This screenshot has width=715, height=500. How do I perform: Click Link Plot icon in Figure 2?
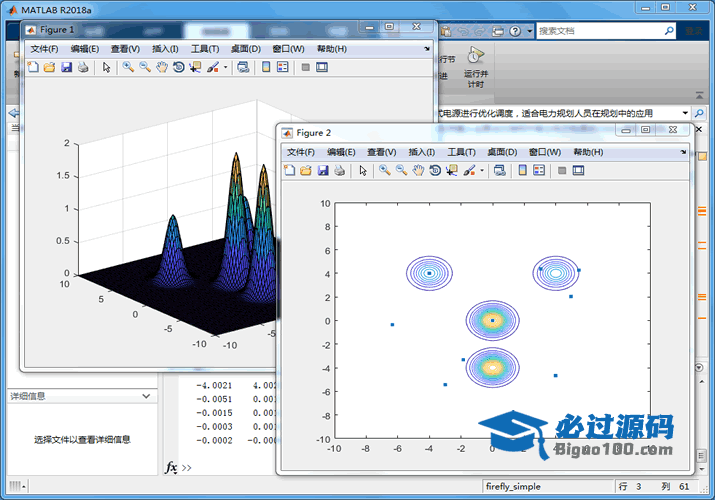500,170
